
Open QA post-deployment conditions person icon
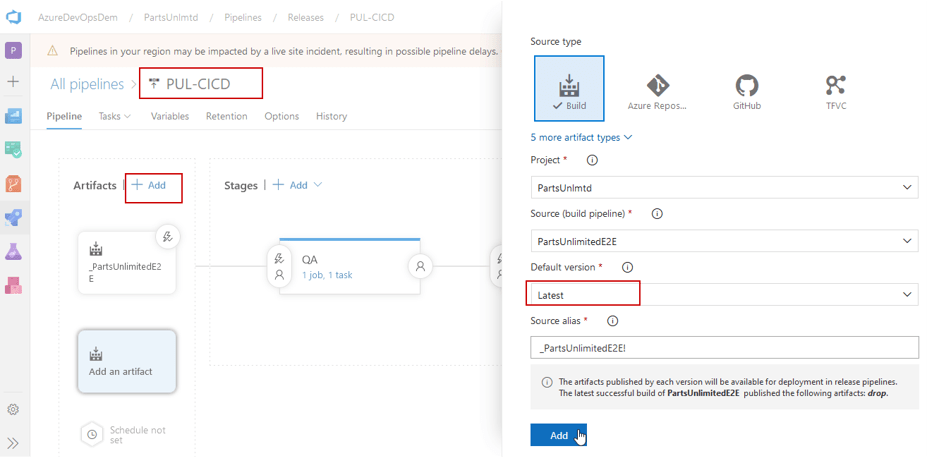421,266
